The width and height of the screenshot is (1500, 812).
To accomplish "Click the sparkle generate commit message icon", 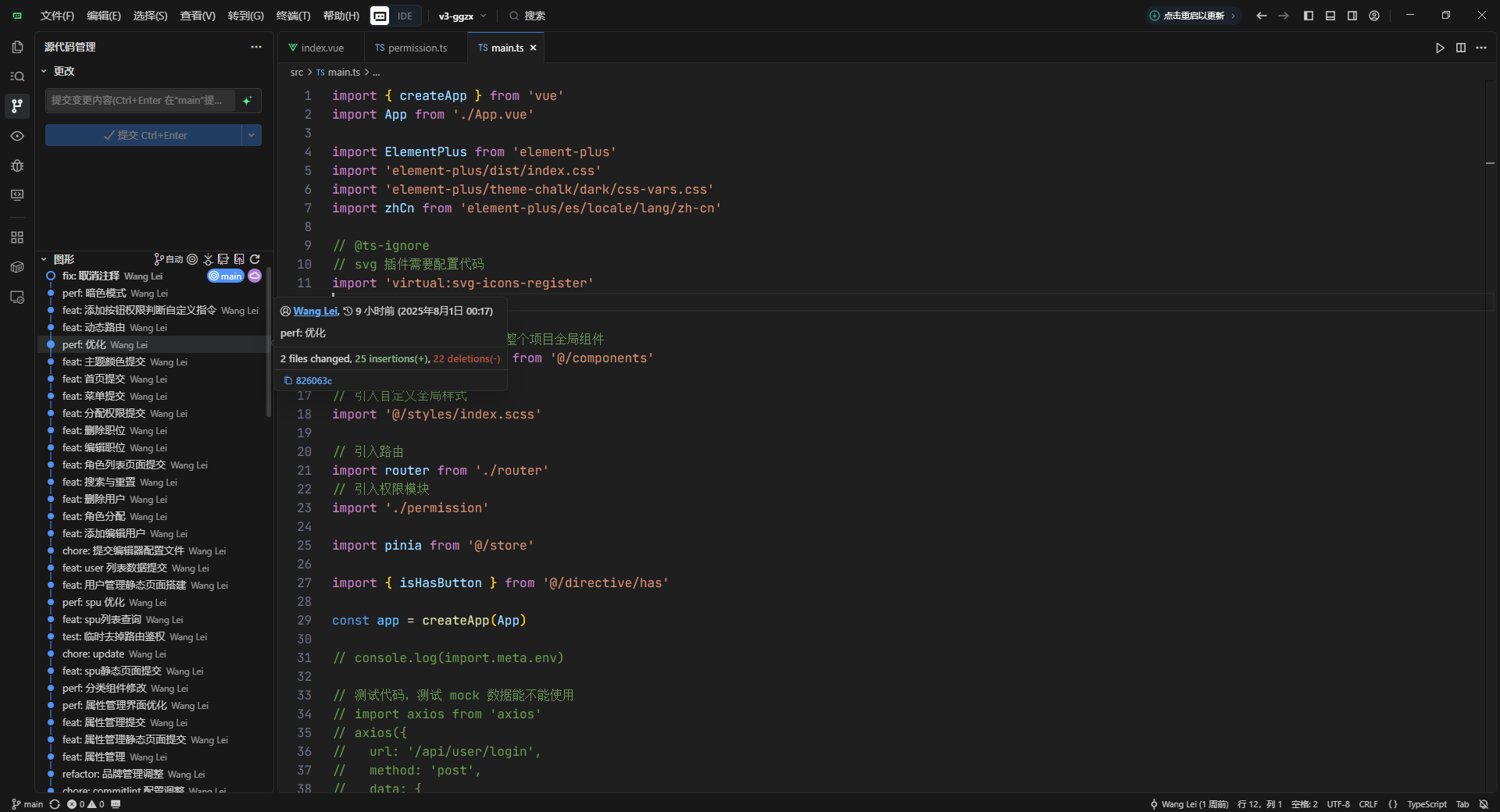I will click(248, 101).
